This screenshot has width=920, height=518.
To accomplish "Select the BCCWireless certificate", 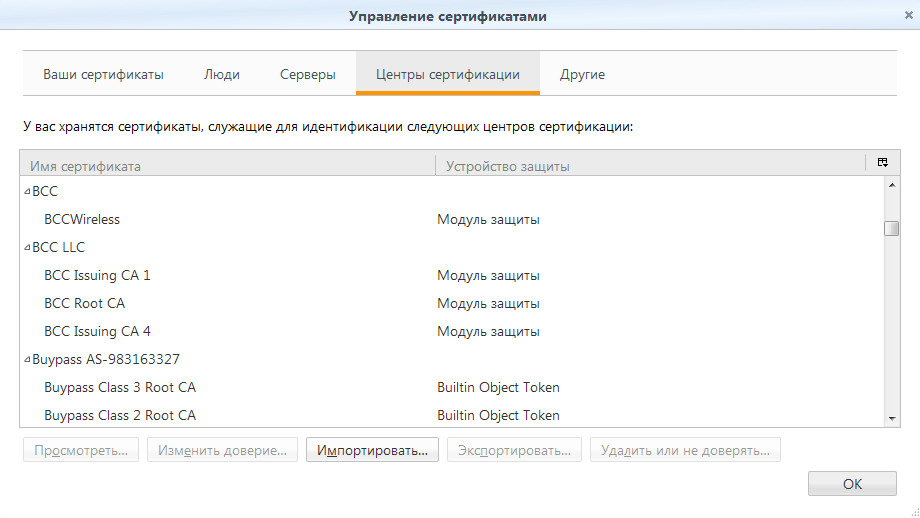I will pos(82,219).
